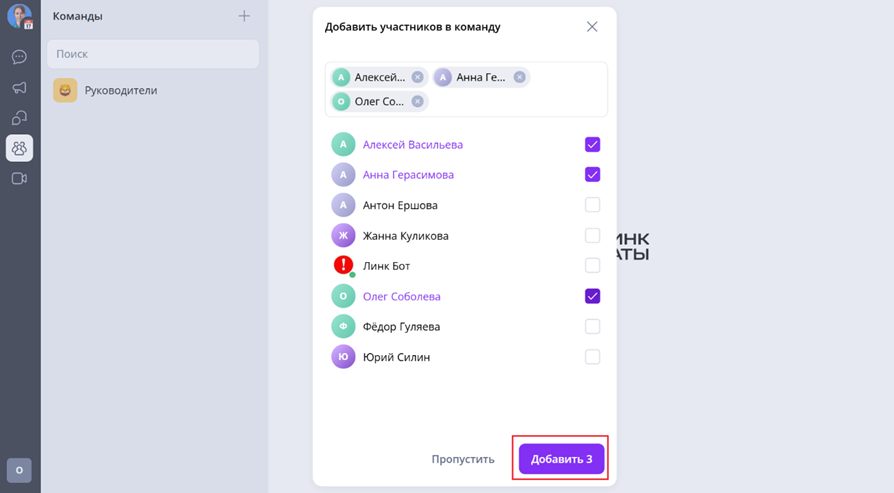Viewport: 894px width, 493px height.
Task: Open the chats icon in sidebar
Action: (19, 56)
